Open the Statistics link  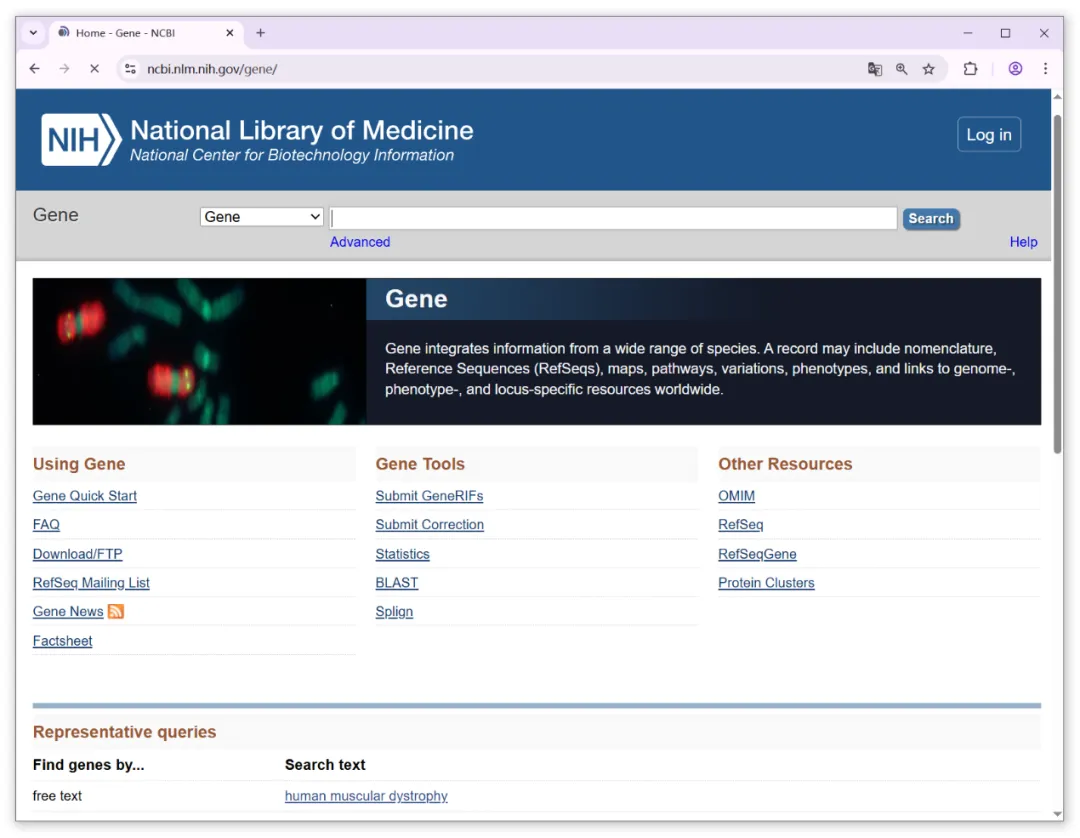tap(402, 554)
